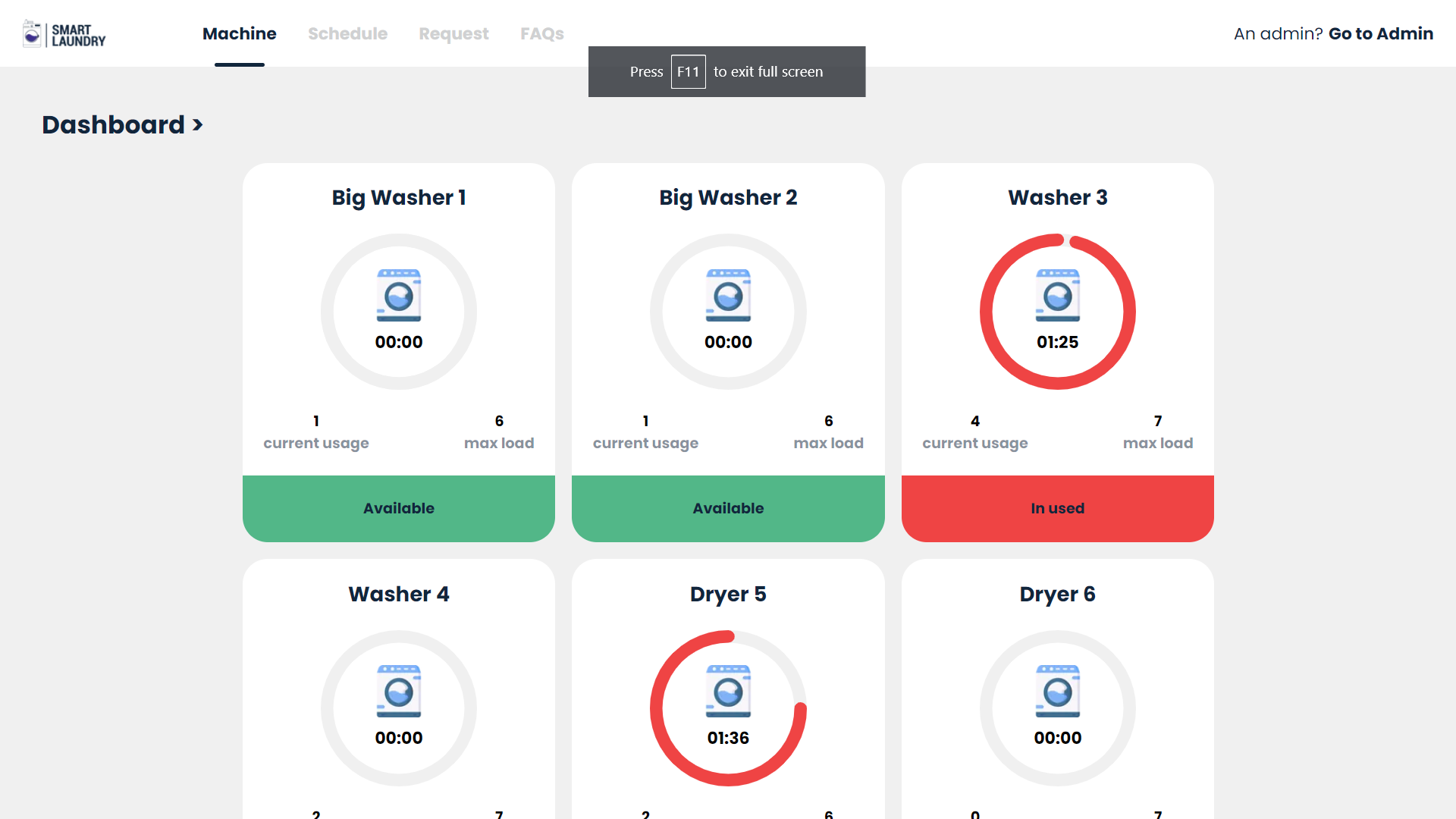
Task: Toggle Big Washer 2 Available status
Action: click(727, 508)
